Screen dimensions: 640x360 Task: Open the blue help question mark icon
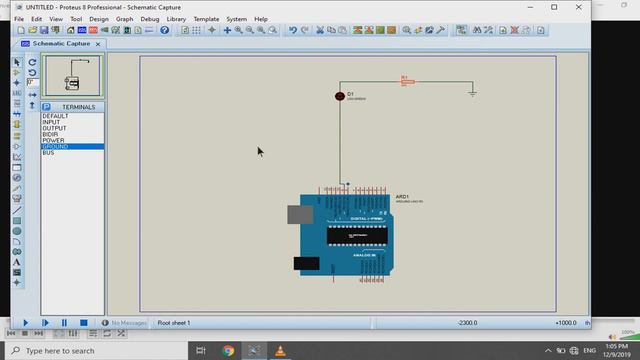point(164,30)
